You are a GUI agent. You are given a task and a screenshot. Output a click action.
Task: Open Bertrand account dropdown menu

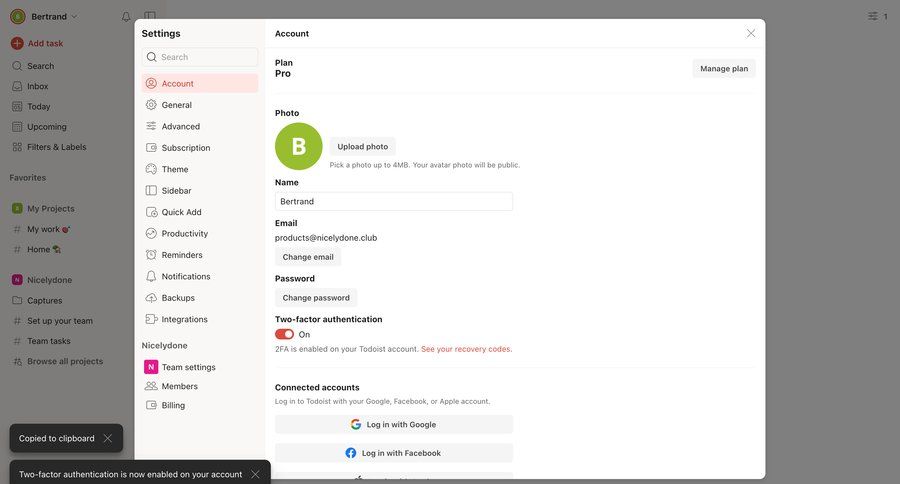(x=44, y=17)
